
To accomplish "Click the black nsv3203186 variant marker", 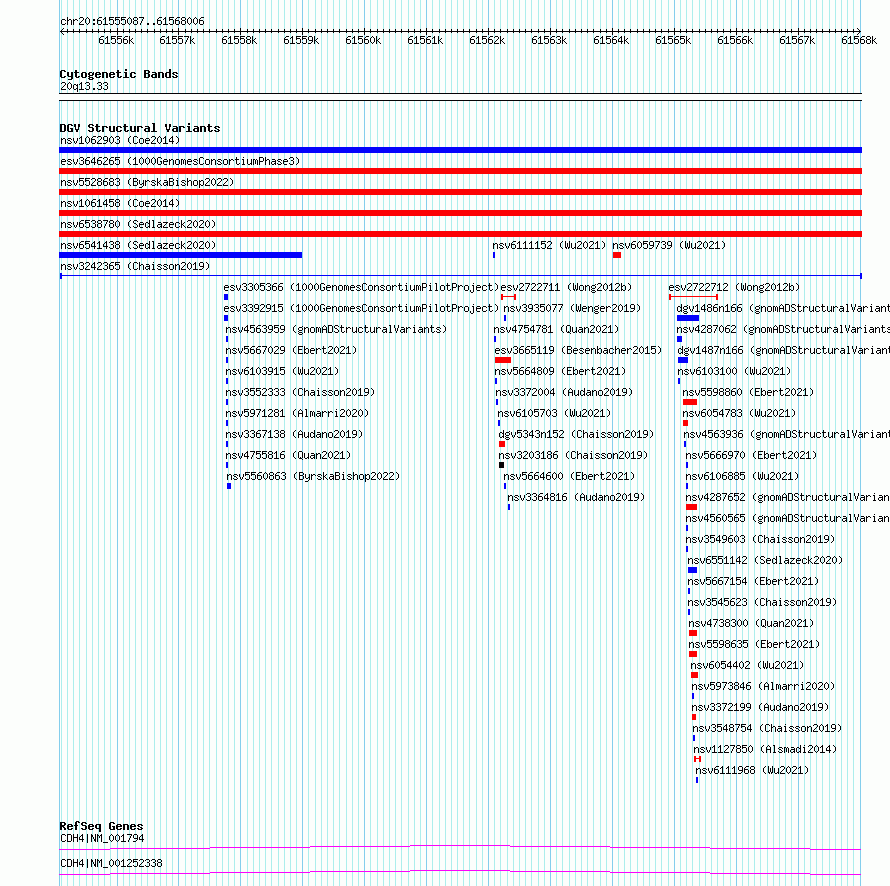I will (501, 465).
